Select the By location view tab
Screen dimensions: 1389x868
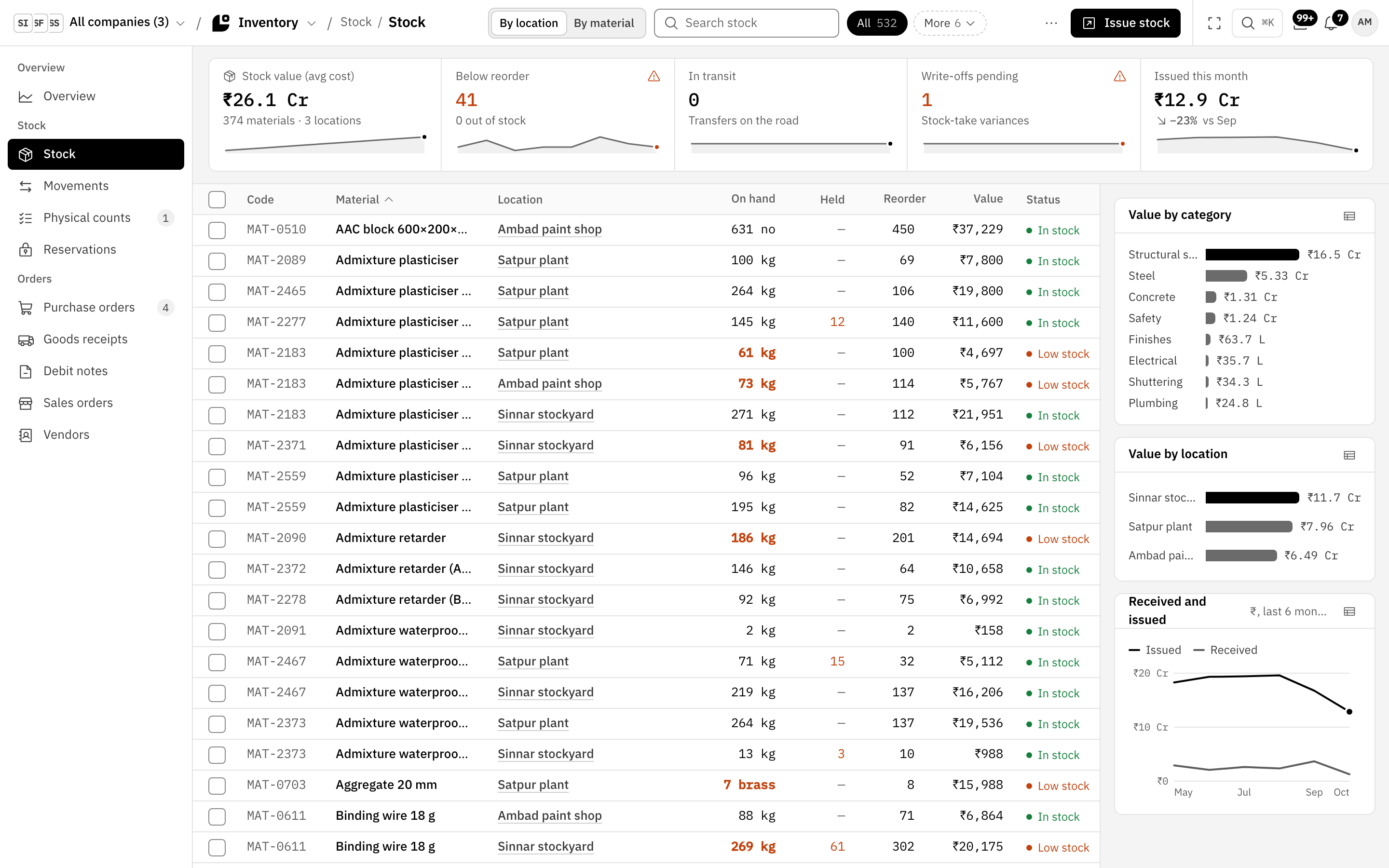tap(528, 23)
